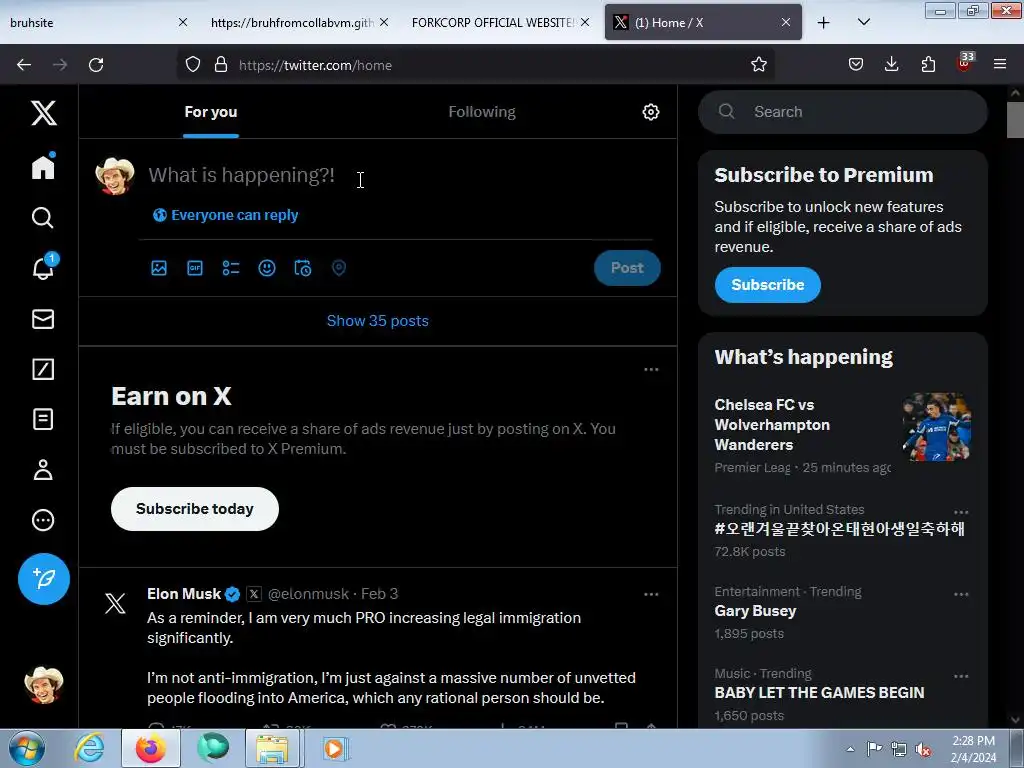Add media image icon to post

tap(159, 268)
